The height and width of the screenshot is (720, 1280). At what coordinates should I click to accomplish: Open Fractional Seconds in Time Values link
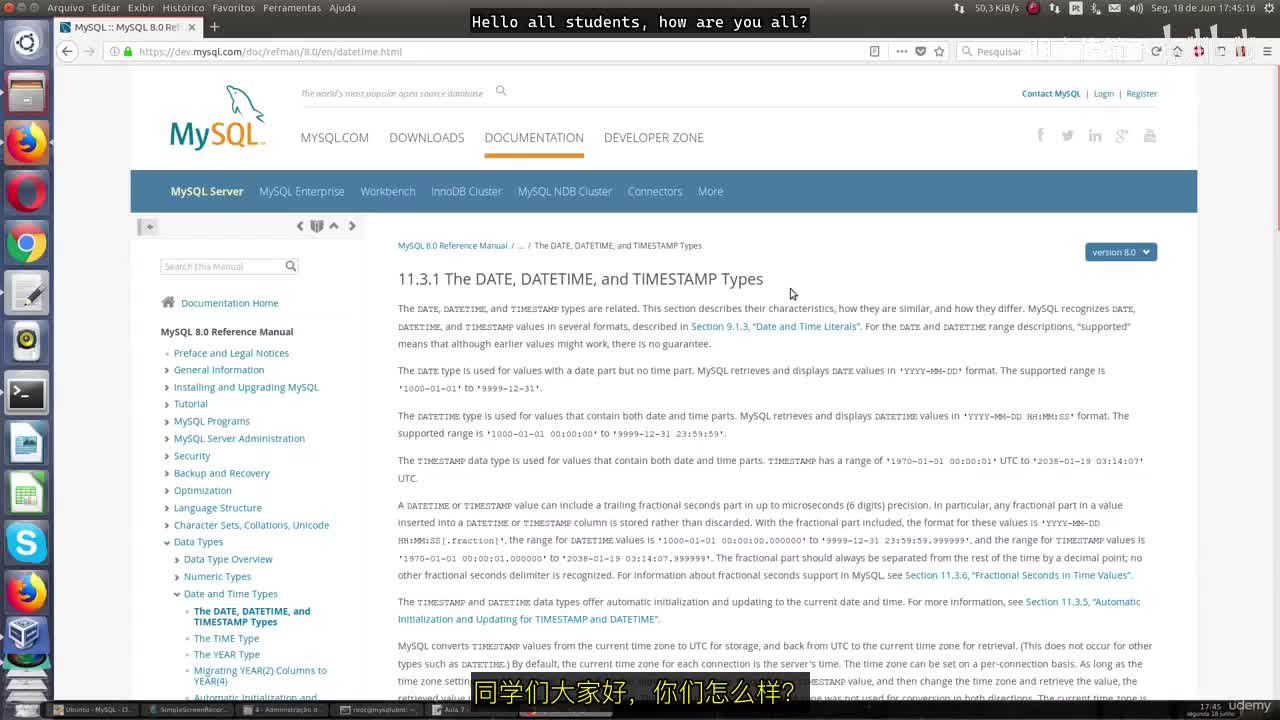(1018, 575)
